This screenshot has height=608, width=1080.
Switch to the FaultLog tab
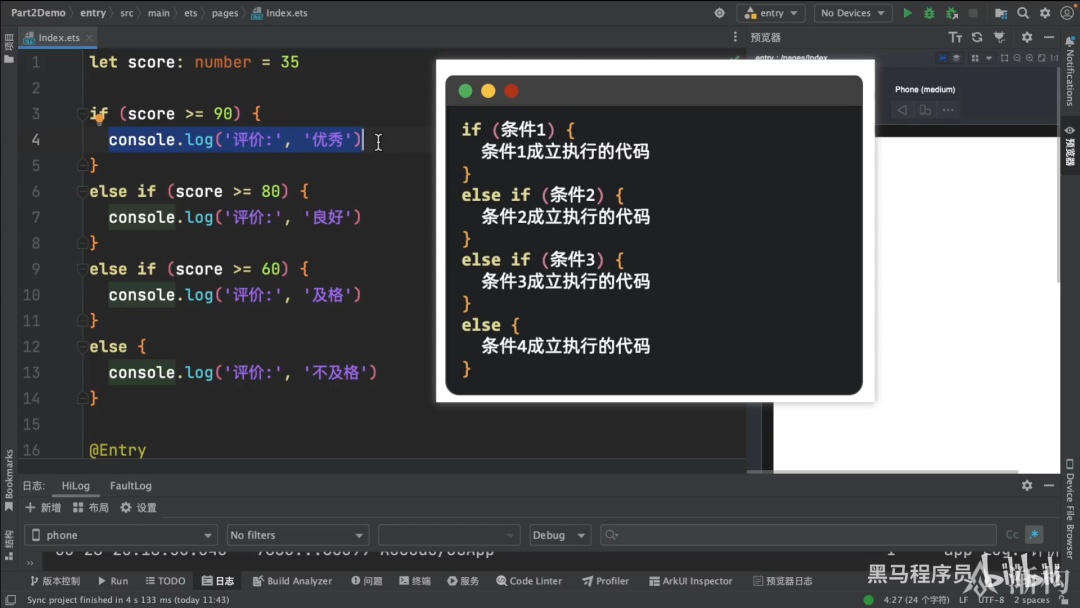[131, 485]
